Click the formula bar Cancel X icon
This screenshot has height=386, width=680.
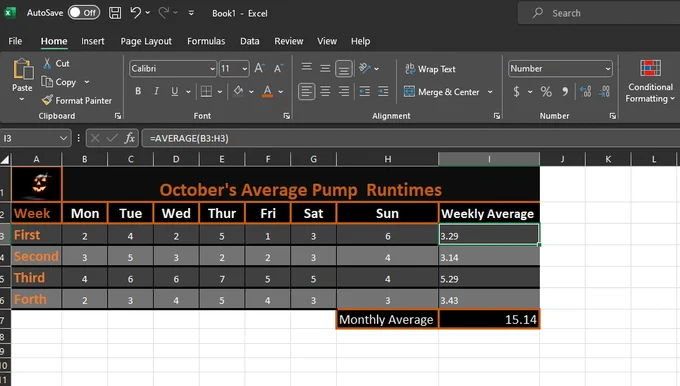pyautogui.click(x=95, y=138)
